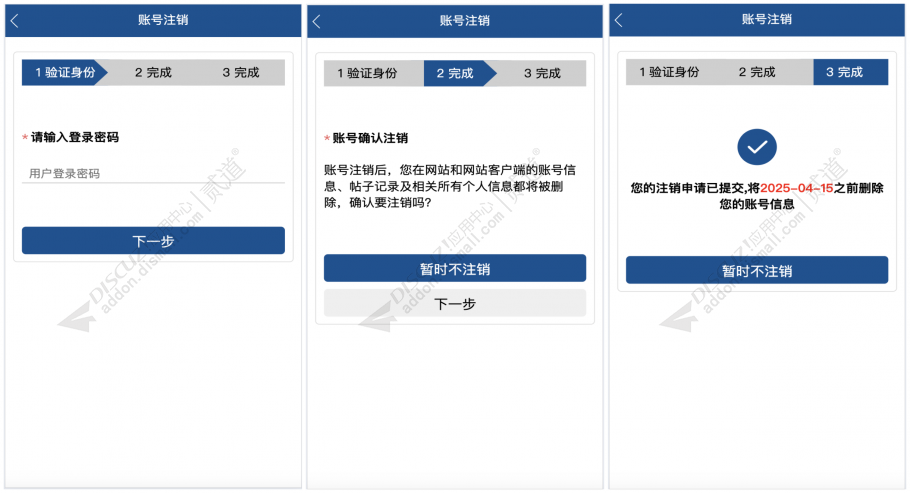Focus the 用户登录密码 password field

[x=153, y=173]
